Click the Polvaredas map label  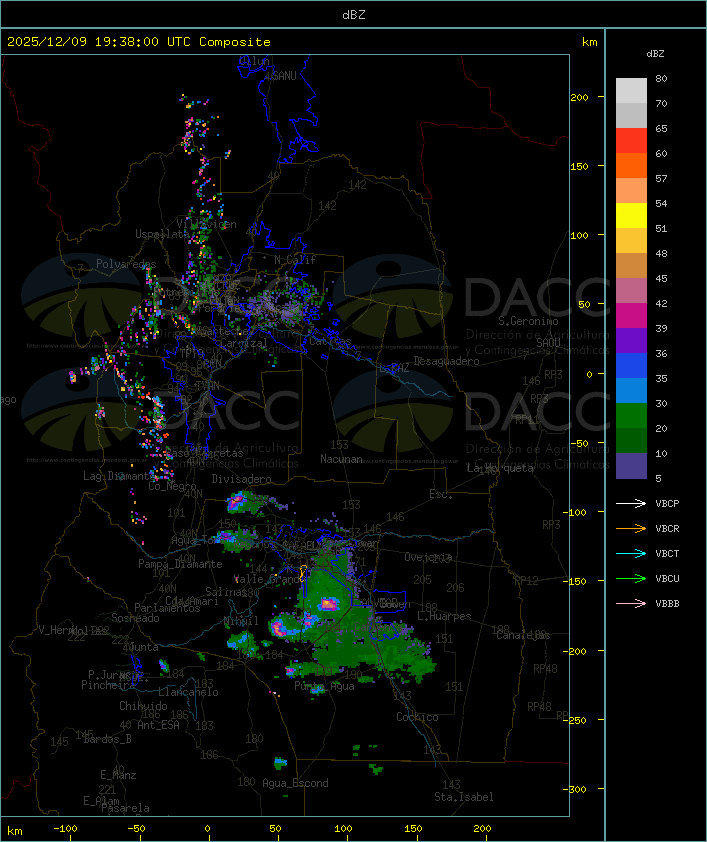[x=126, y=264]
